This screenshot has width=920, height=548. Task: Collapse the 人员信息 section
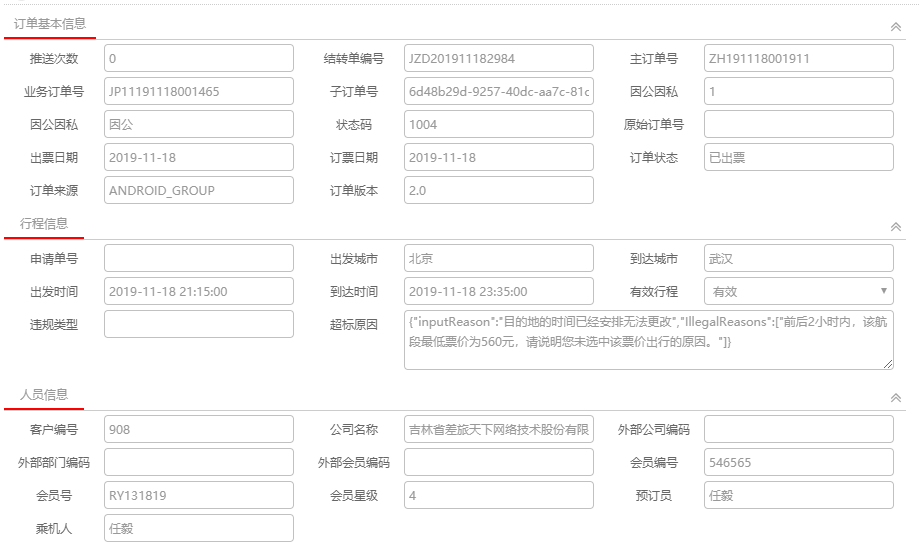pyautogui.click(x=895, y=397)
